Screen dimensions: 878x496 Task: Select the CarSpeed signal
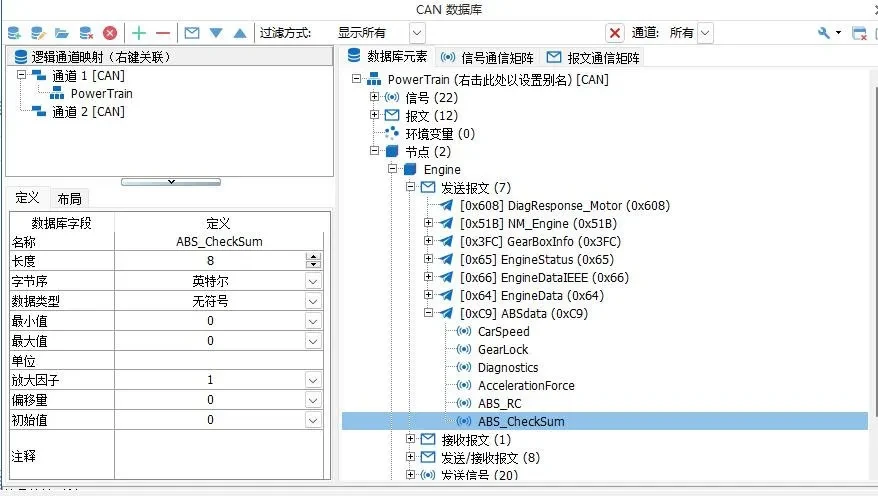pyautogui.click(x=503, y=331)
